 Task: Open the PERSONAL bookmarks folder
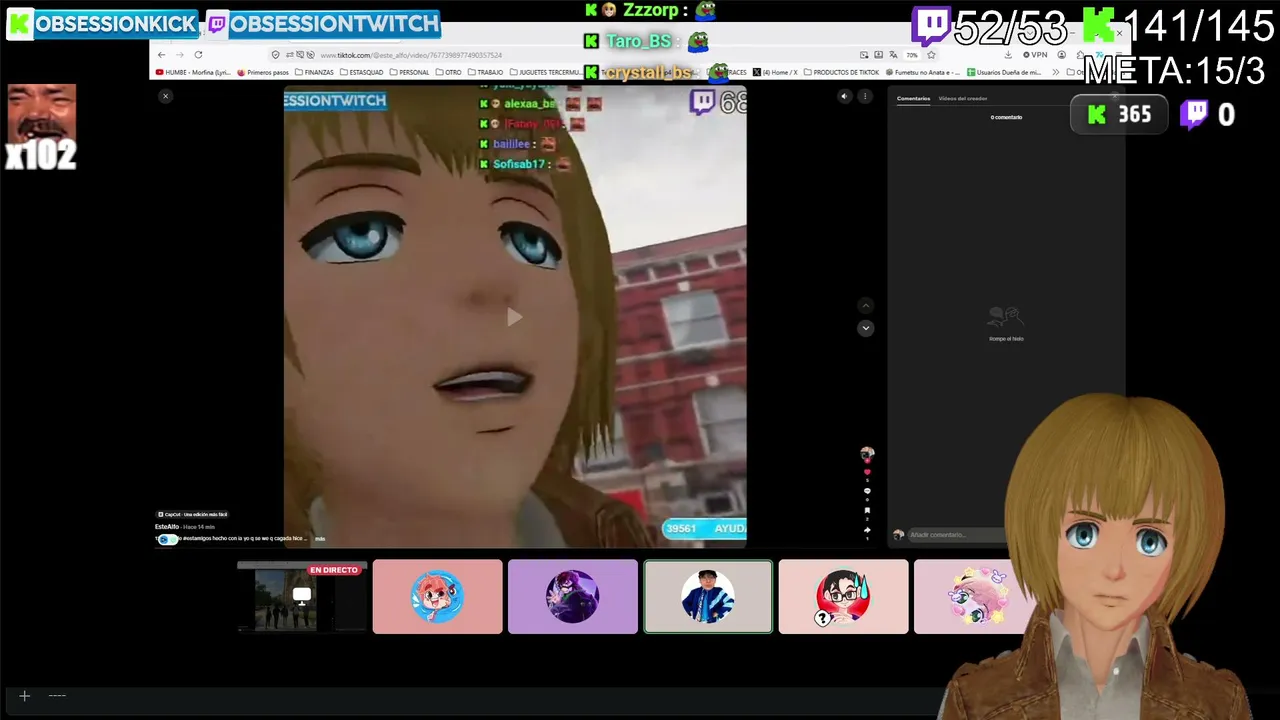409,72
